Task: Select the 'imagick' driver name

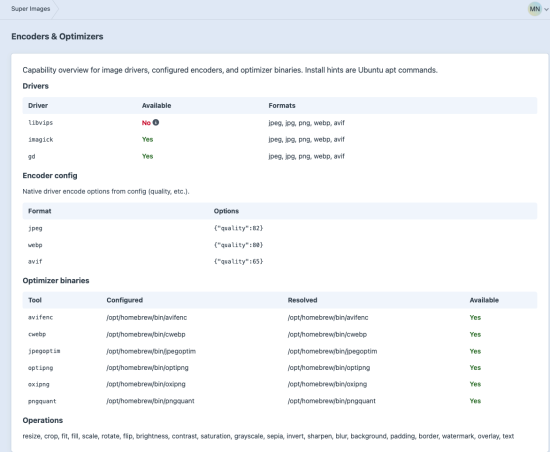Action: 41,140
